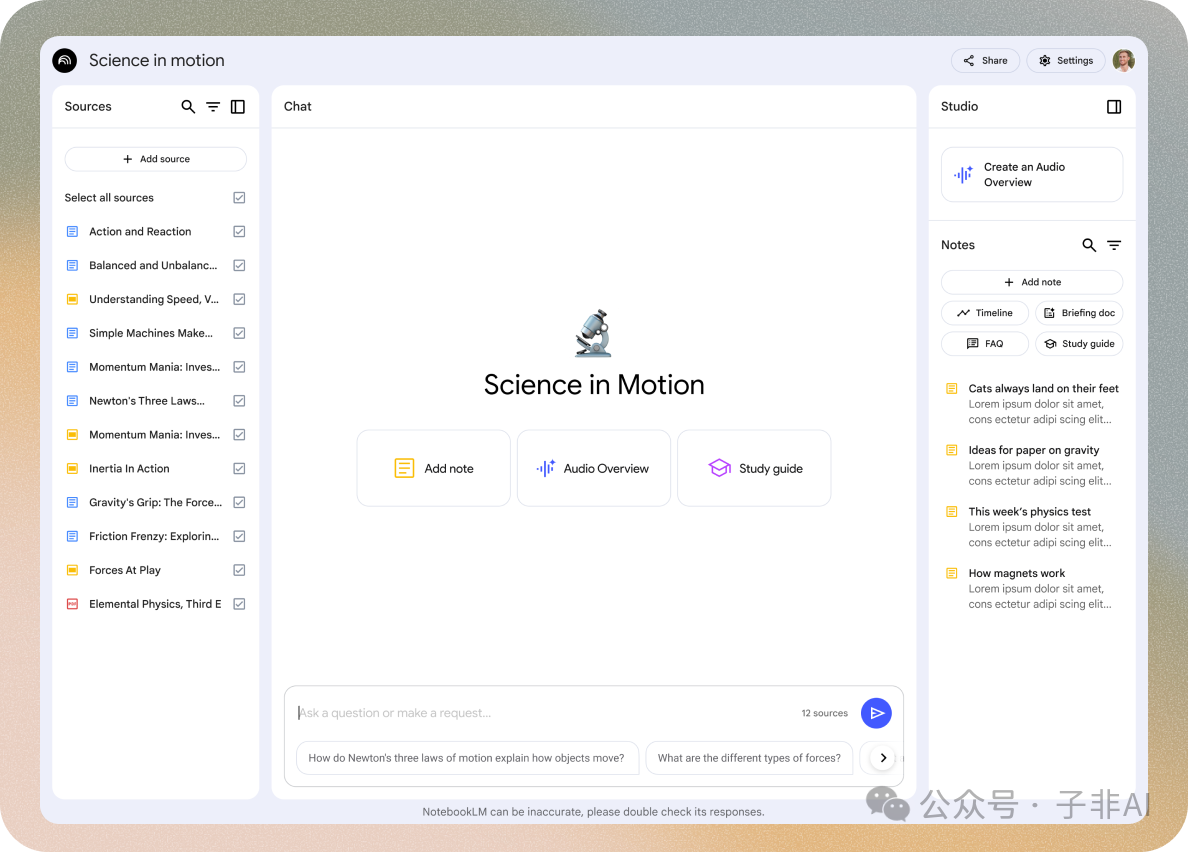Uncheck the Inertia In Action source
Screen dimensions: 1188x852
click(x=239, y=469)
